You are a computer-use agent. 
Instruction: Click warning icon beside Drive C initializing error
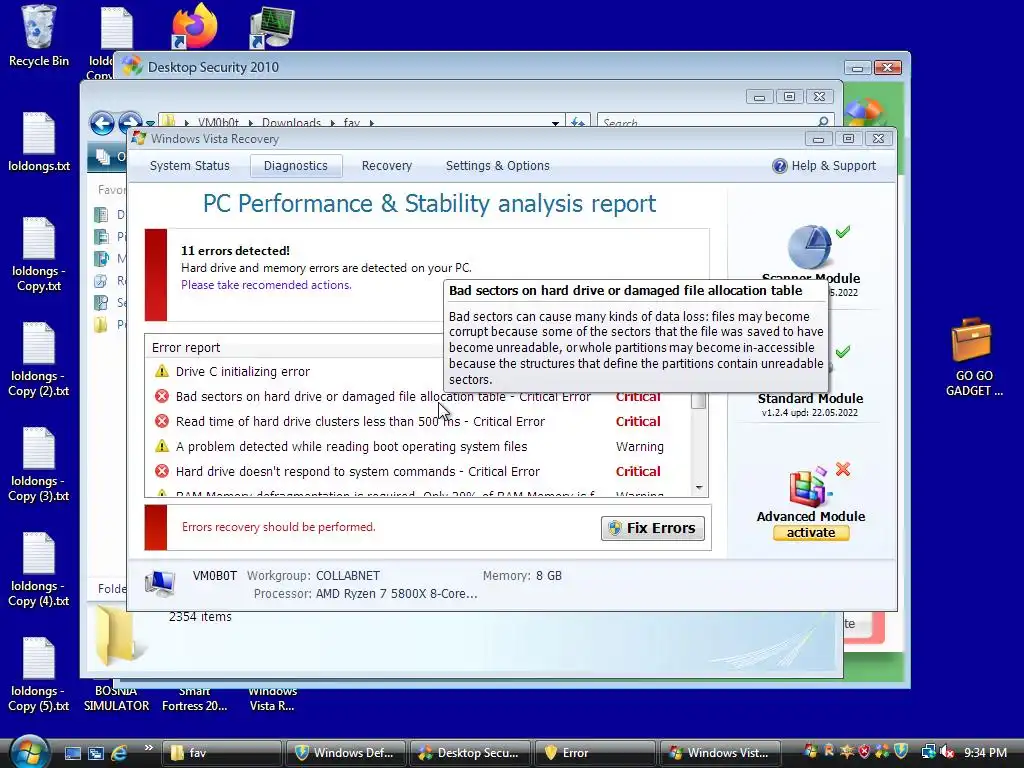(x=161, y=372)
